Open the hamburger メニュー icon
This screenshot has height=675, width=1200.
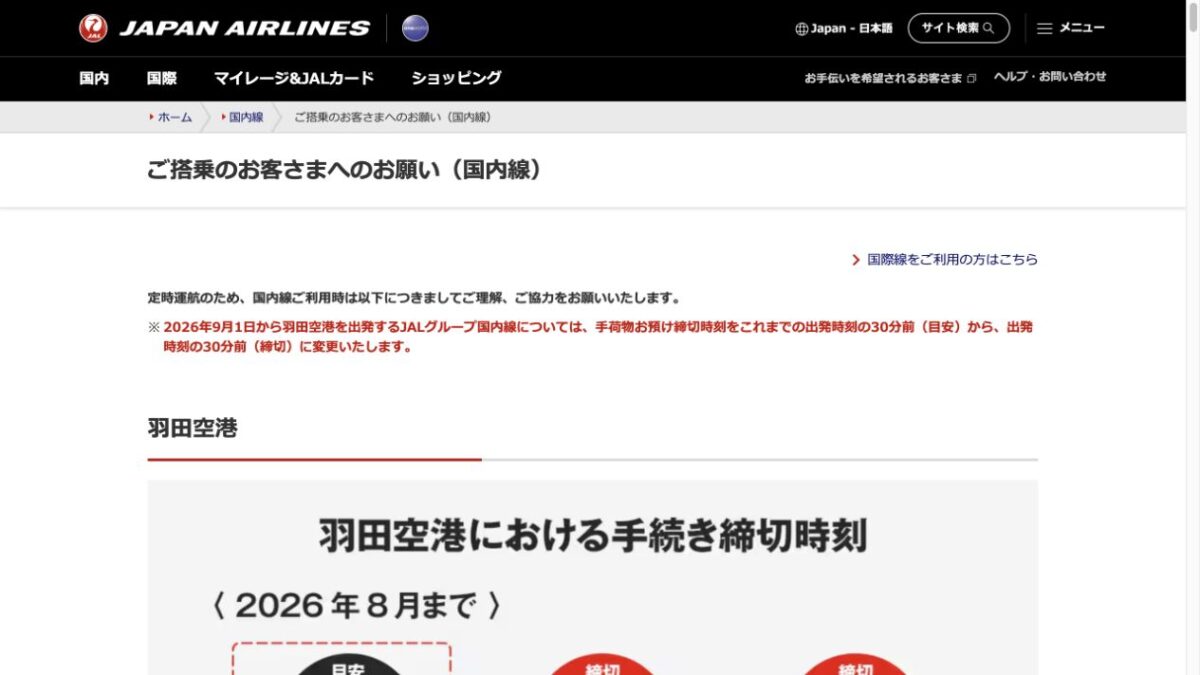[1044, 29]
